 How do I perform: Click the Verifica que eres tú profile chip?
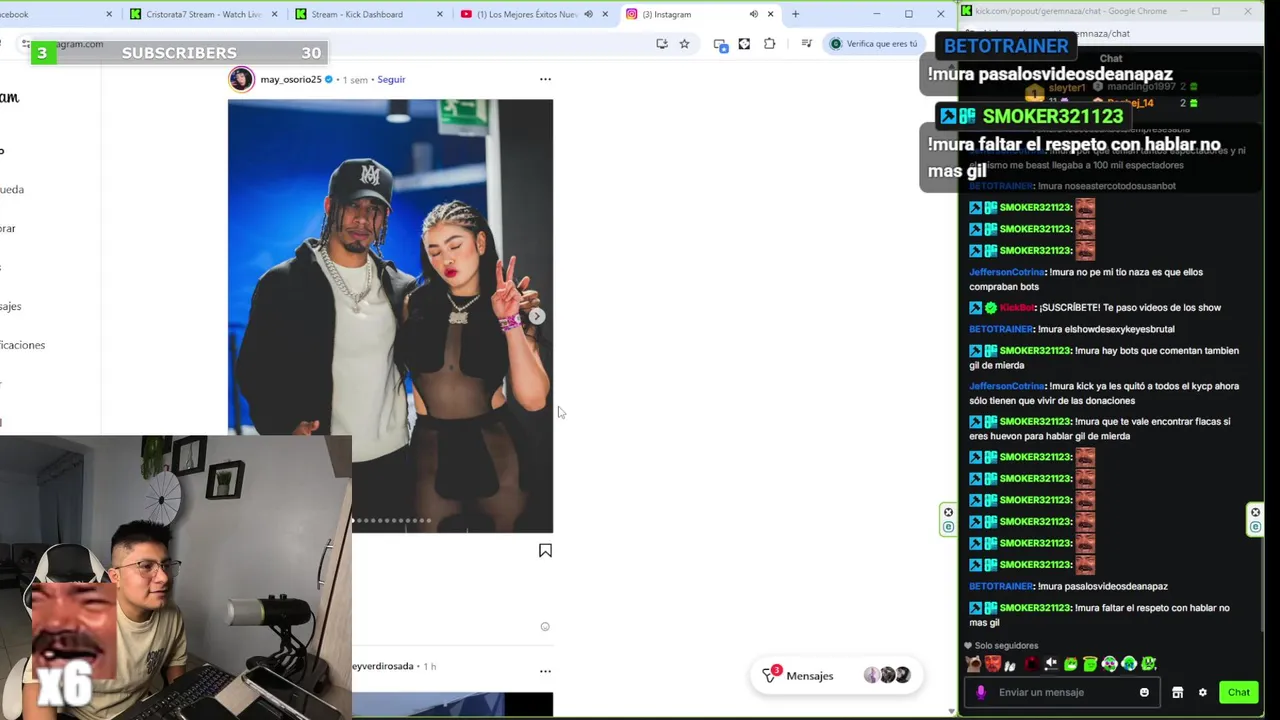(873, 43)
